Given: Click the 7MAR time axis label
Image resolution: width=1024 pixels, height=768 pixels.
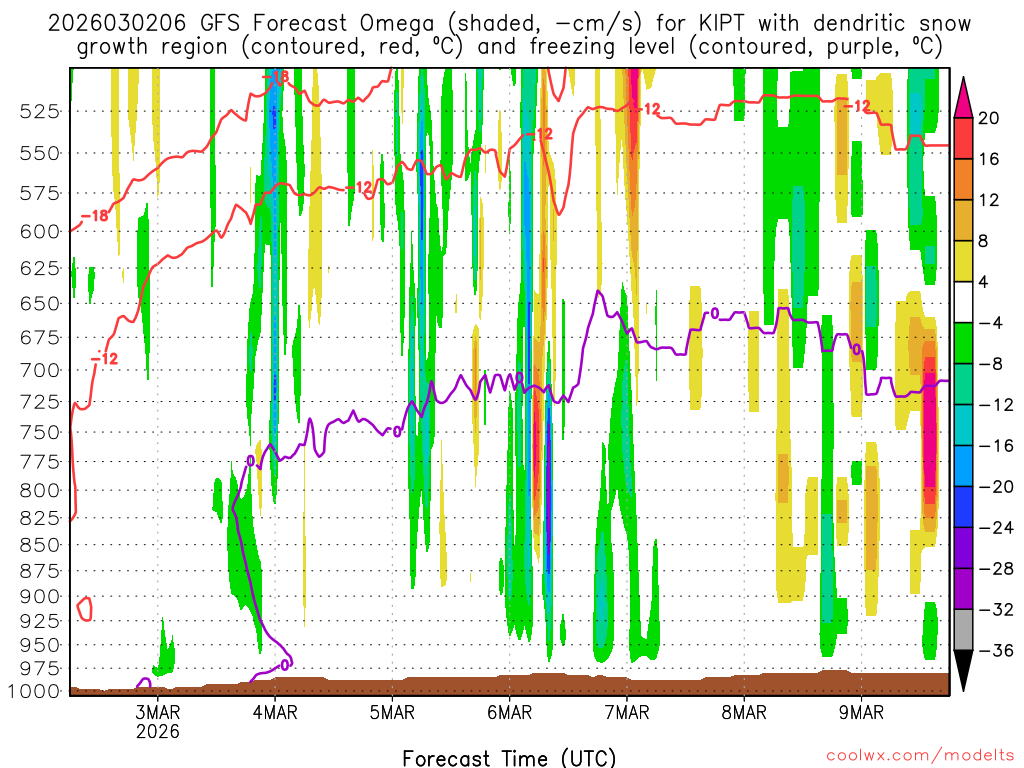Looking at the screenshot, I should 627,712.
